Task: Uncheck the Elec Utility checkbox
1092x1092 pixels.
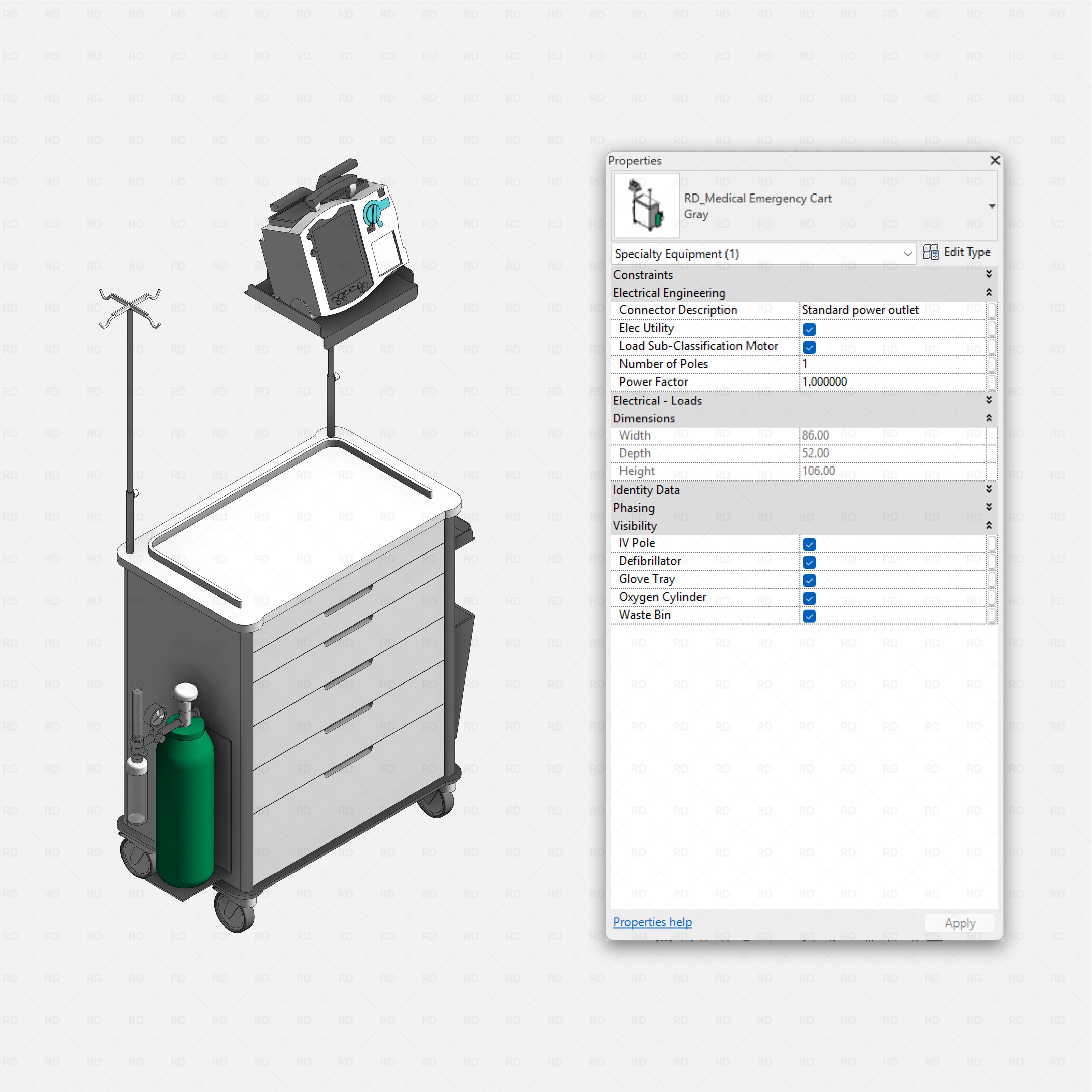Action: 809,329
